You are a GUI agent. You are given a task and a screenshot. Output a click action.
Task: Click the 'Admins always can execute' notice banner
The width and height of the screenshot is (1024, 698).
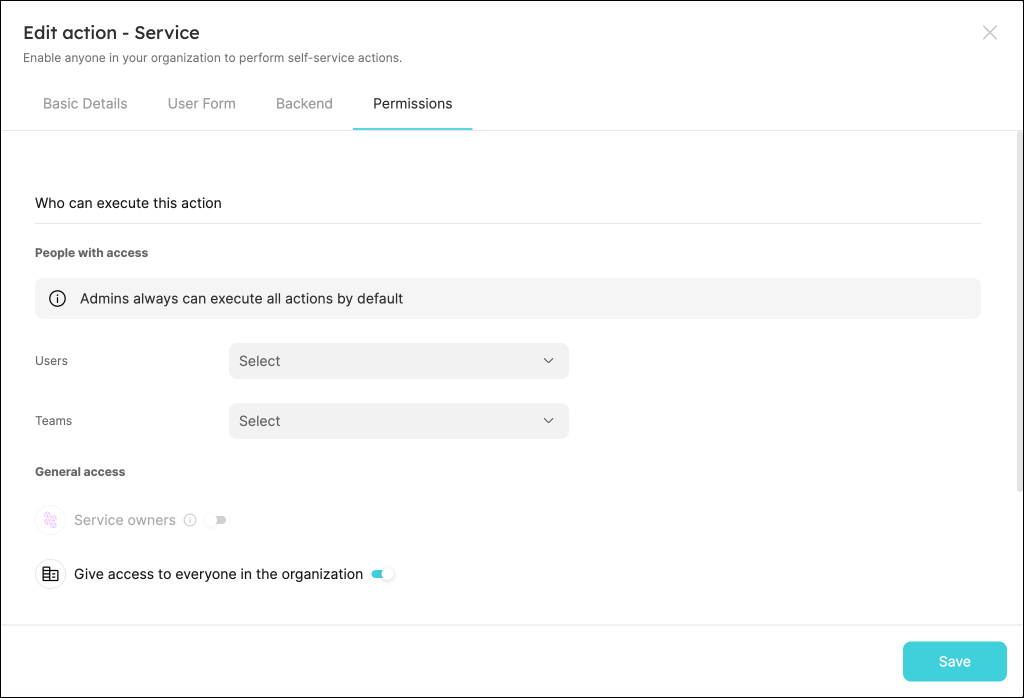coord(600,299)
